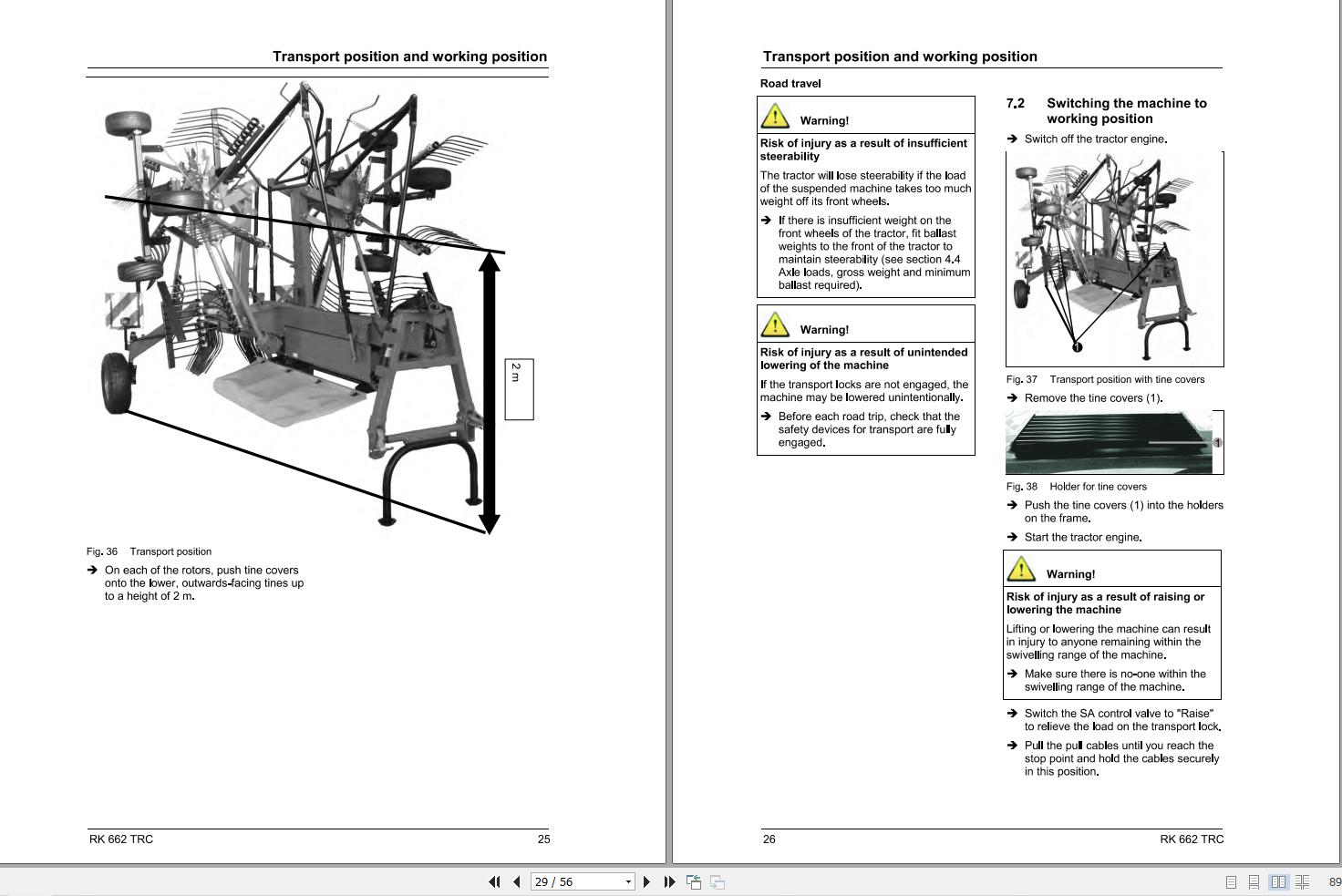Advance to the next page
Image resolution: width=1342 pixels, height=896 pixels.
tap(646, 881)
